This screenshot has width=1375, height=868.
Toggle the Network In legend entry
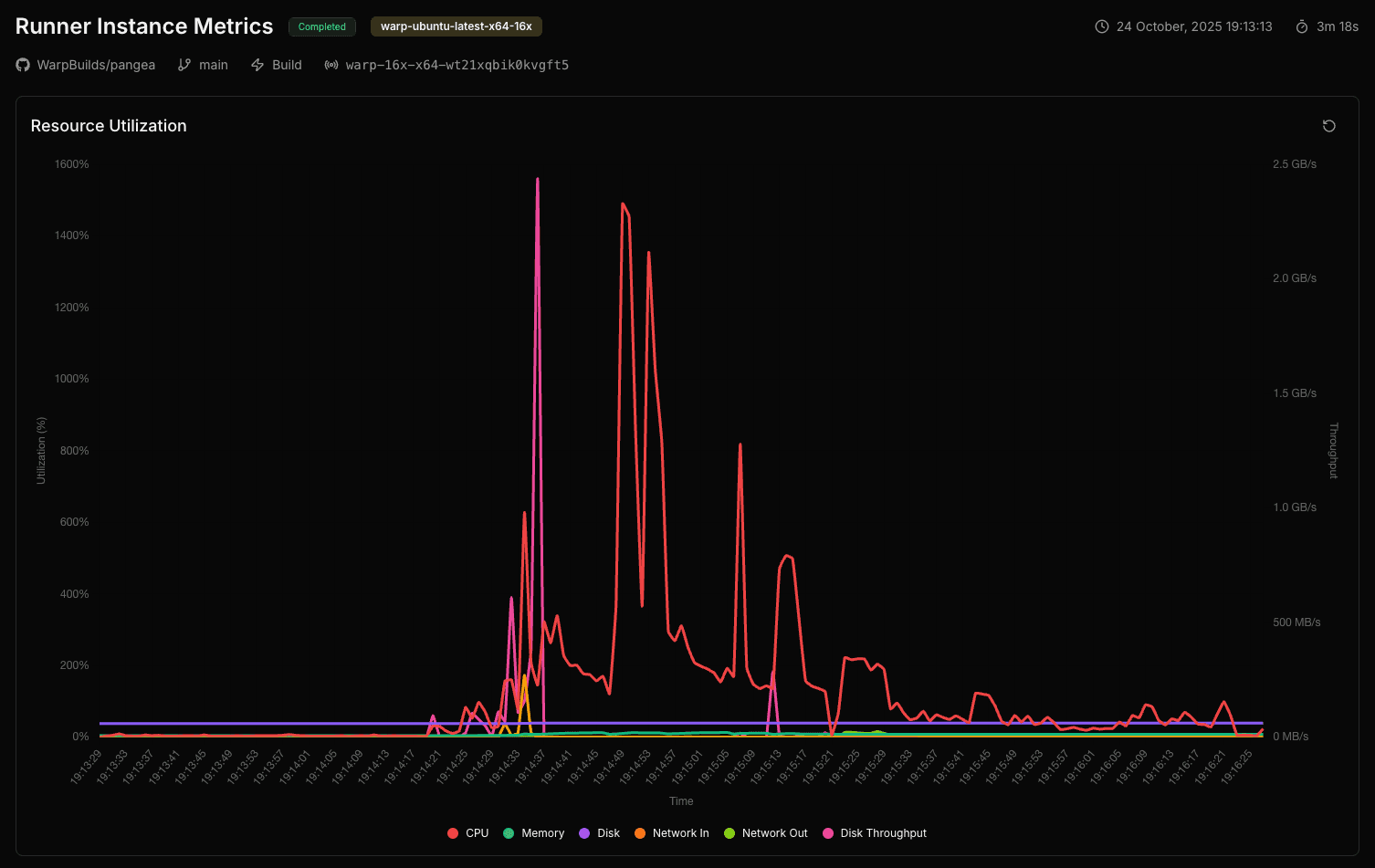[672, 832]
